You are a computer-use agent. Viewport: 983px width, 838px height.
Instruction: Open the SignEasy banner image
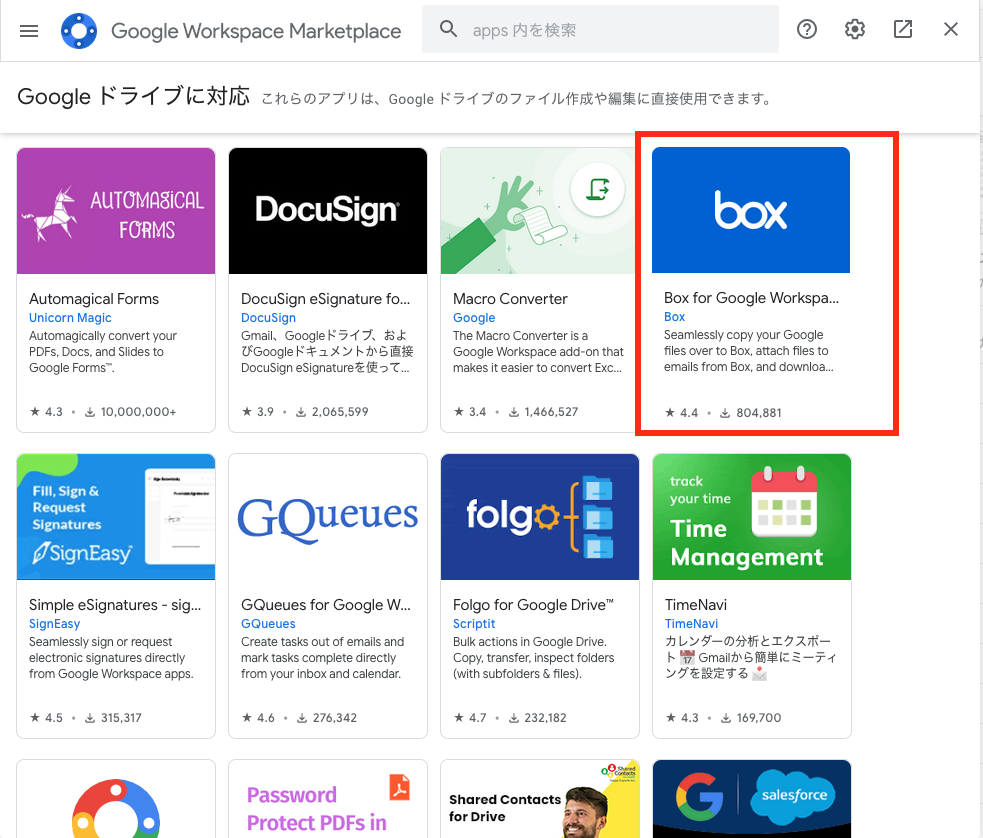[x=116, y=517]
